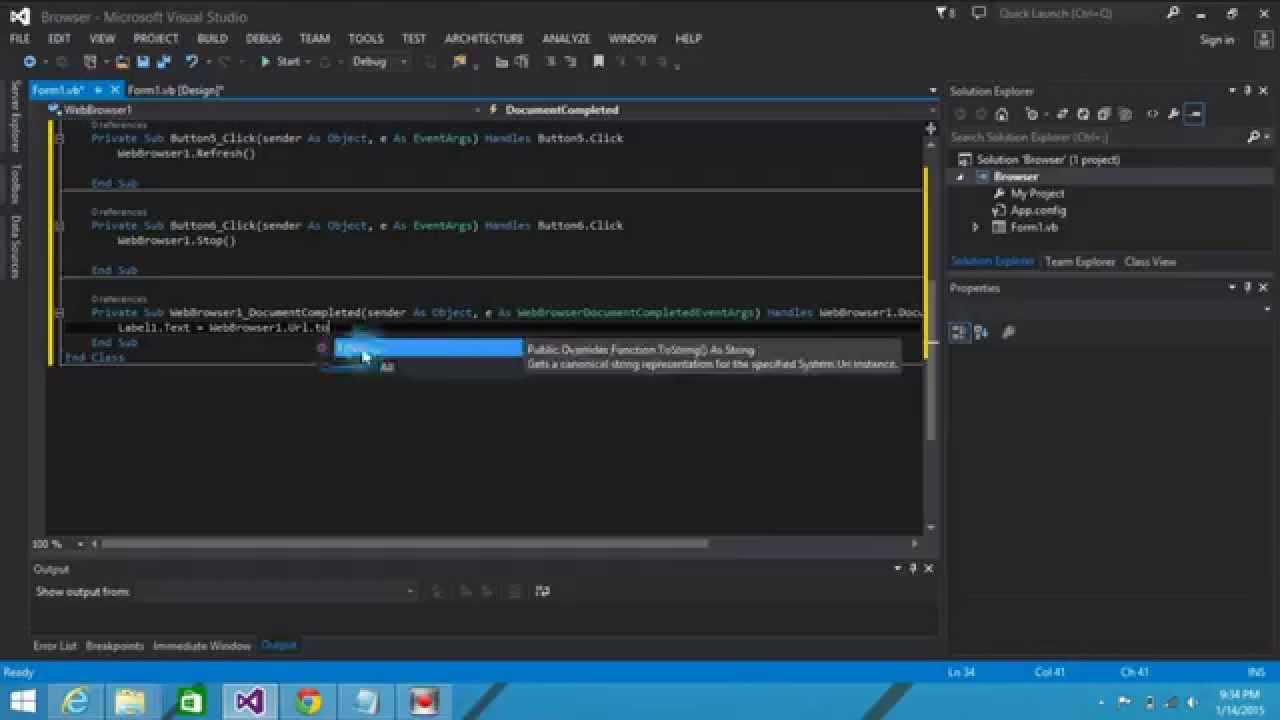
Task: Click the editor horizontal scrollbar
Action: coord(405,544)
